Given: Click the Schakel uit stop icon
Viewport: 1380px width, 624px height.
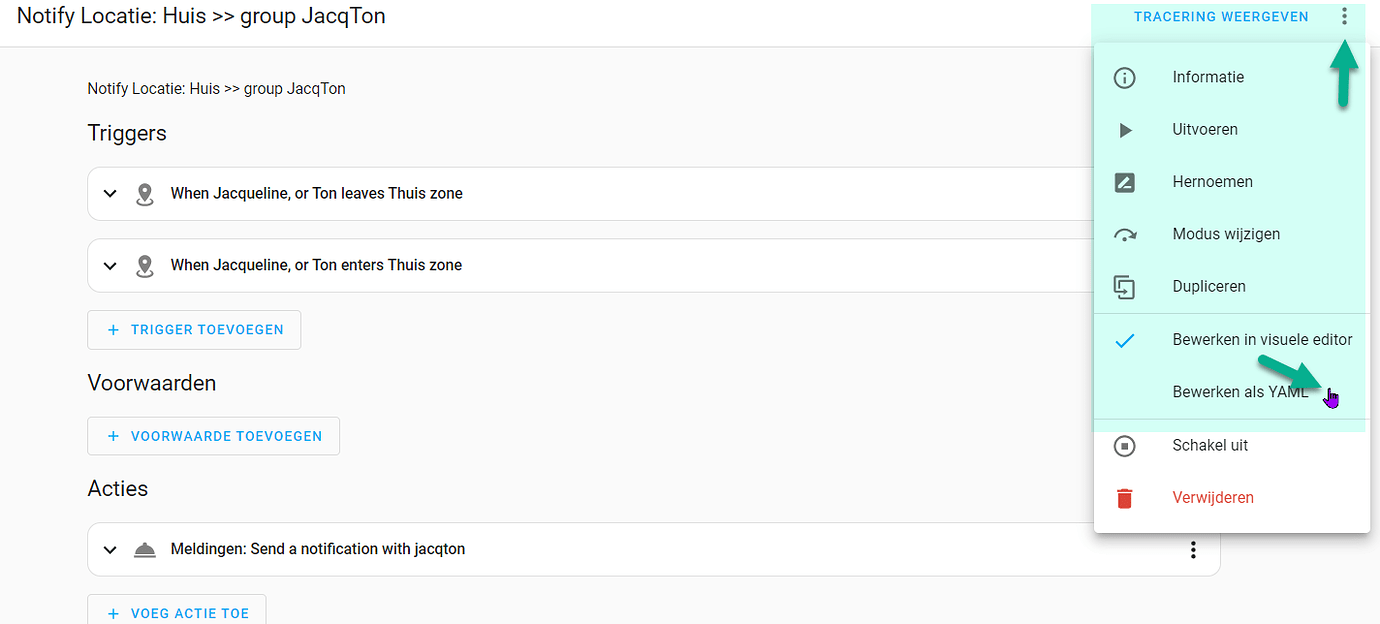Looking at the screenshot, I should click(1125, 445).
